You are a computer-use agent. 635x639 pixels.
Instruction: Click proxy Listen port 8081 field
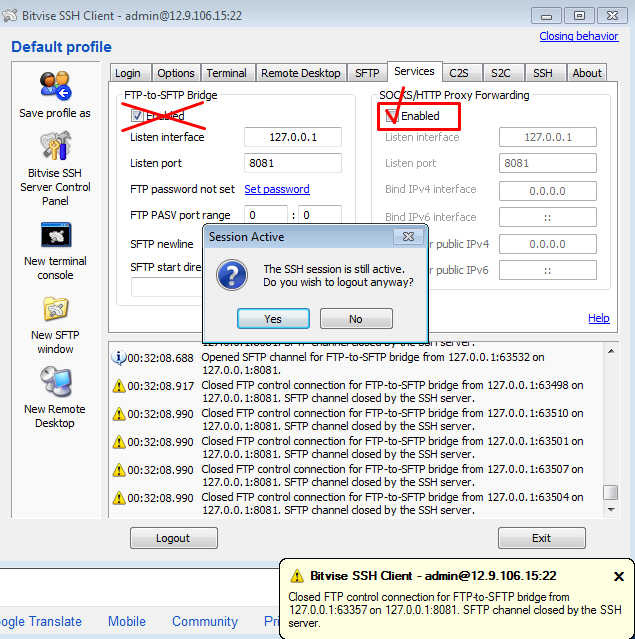(548, 163)
